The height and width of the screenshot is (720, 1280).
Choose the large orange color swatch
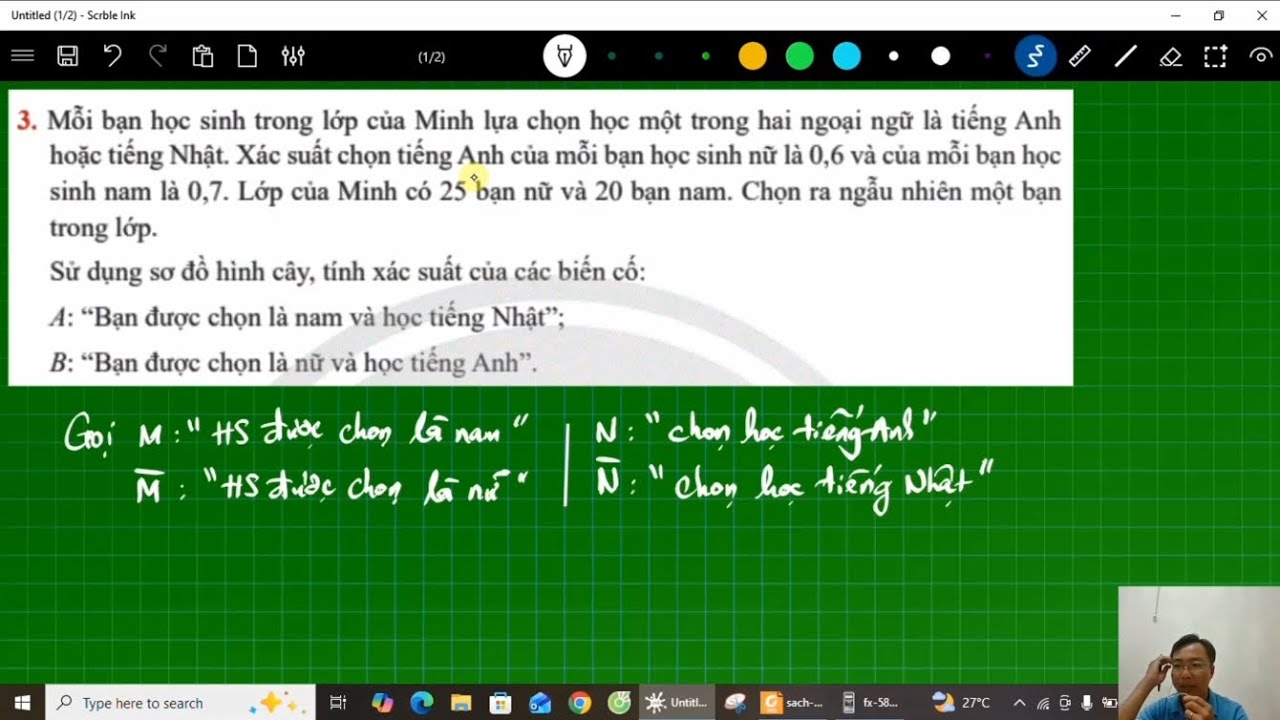coord(752,56)
